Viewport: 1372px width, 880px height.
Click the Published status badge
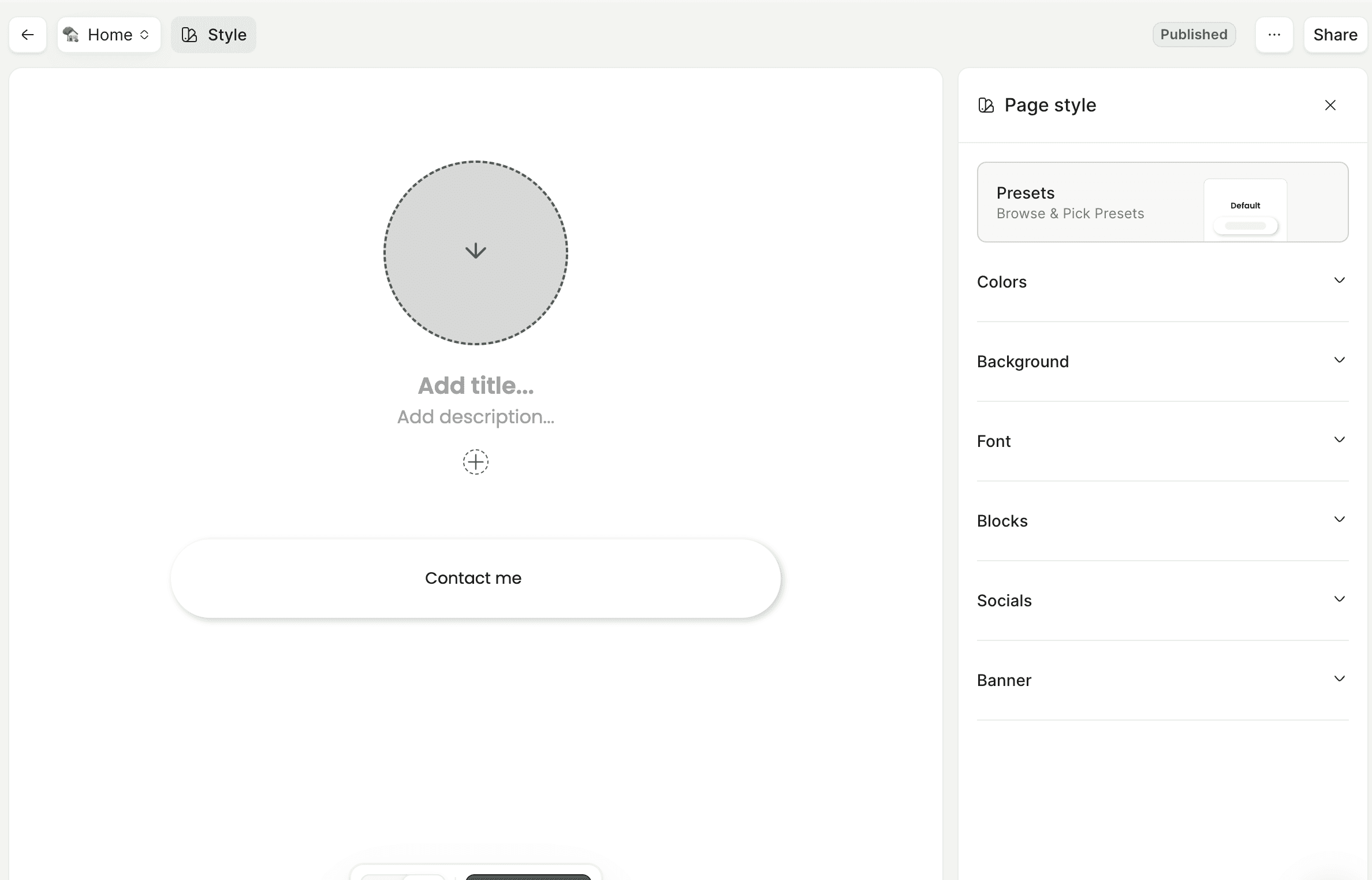tap(1194, 35)
